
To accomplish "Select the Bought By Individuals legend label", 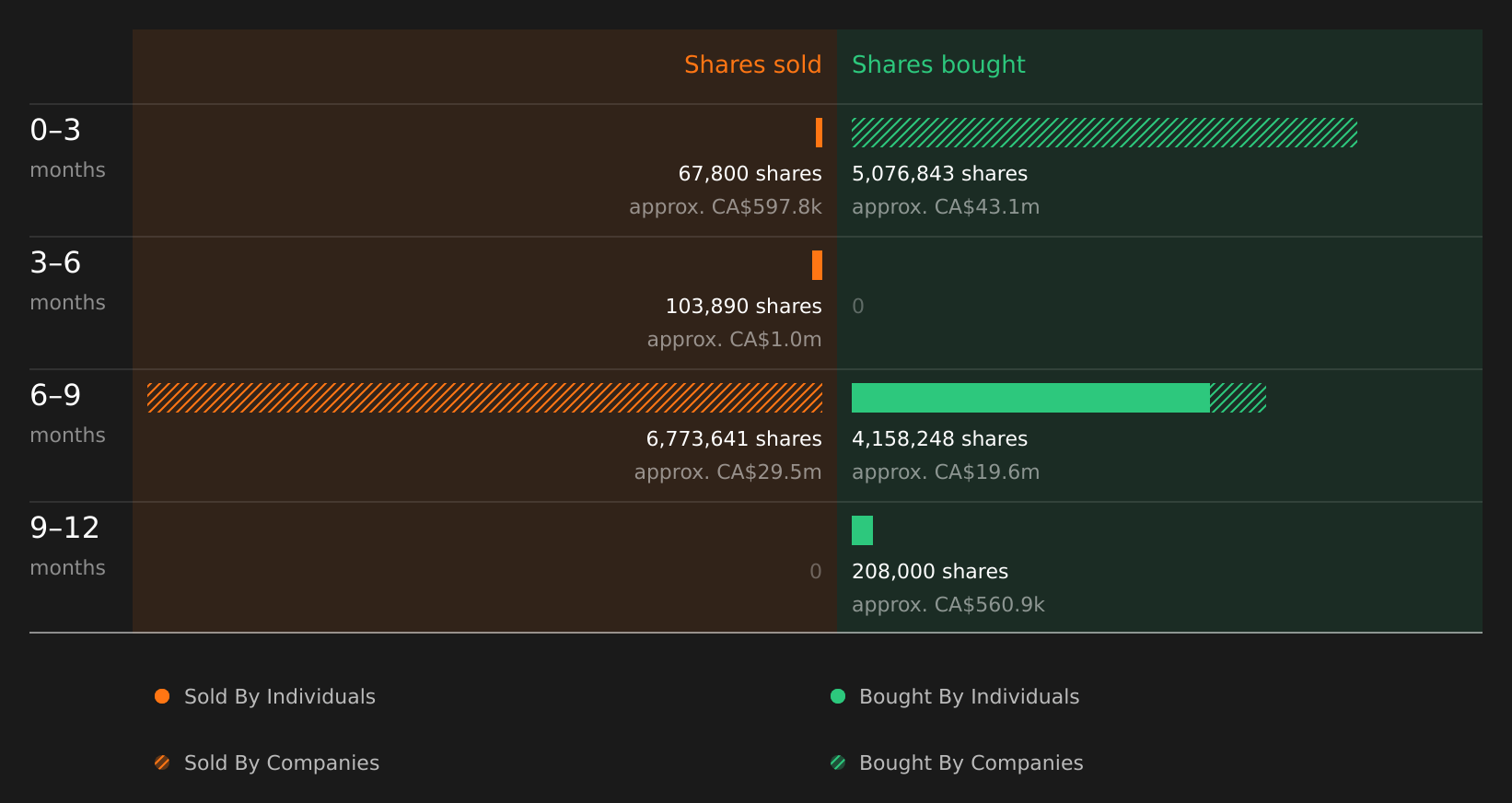I will (x=969, y=697).
